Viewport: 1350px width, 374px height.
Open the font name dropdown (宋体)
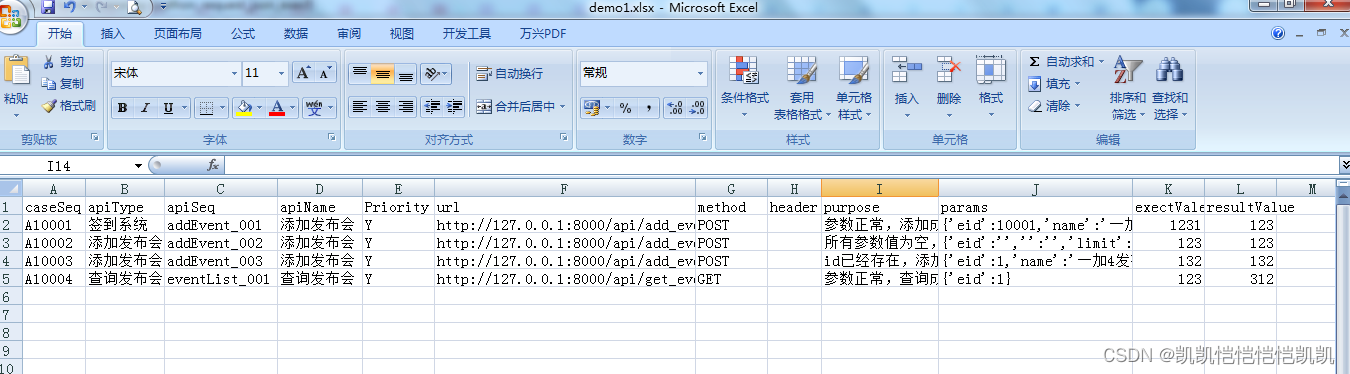234,73
